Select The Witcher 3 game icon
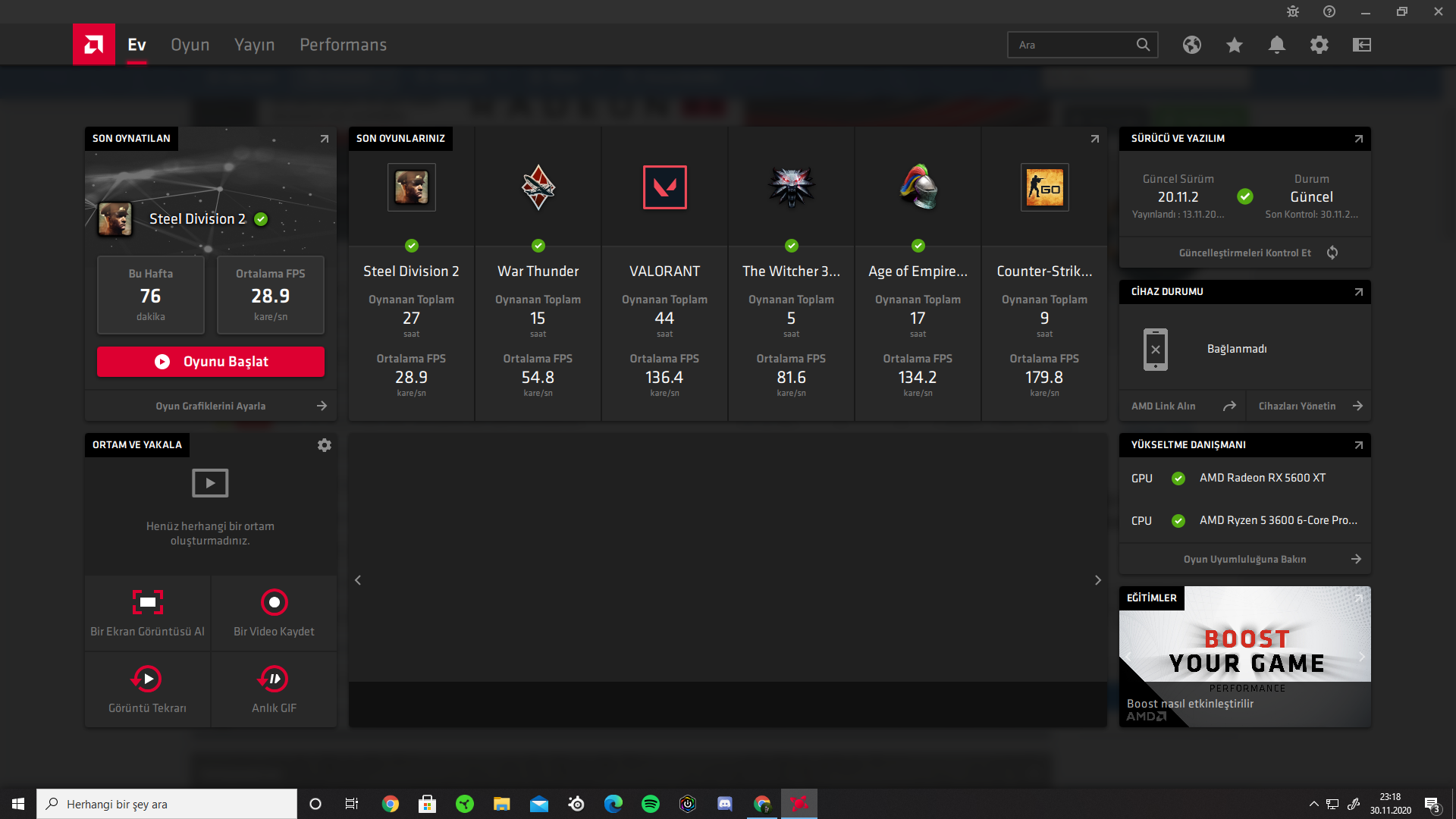 tap(791, 187)
